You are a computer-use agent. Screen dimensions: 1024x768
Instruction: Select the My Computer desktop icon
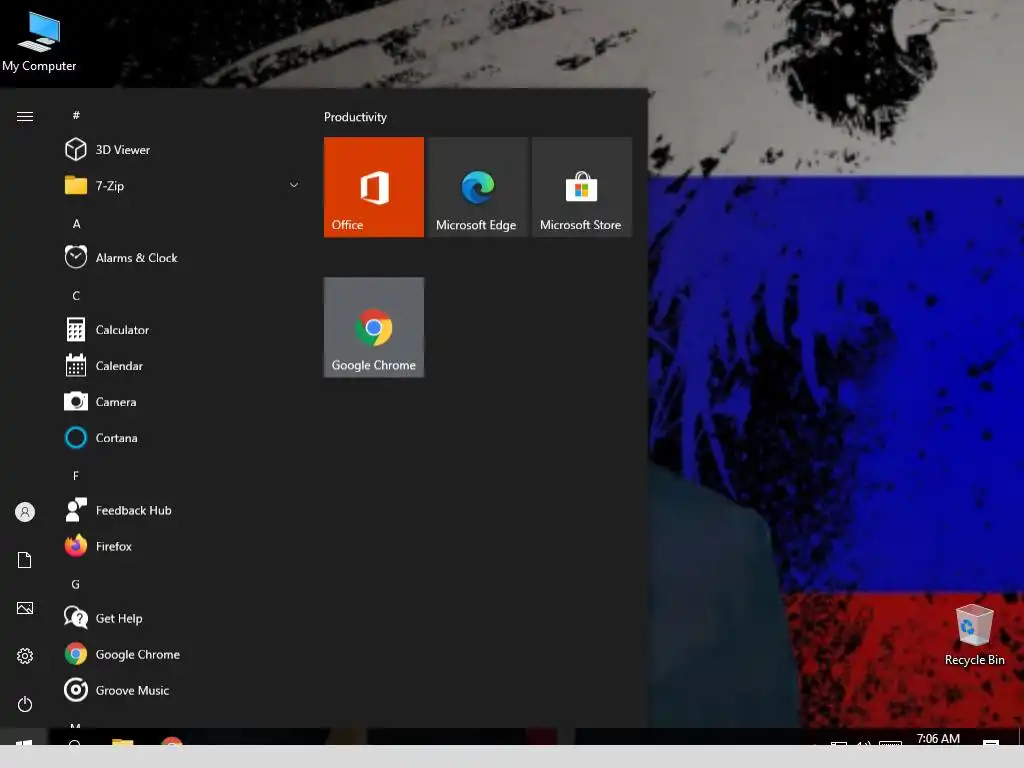pyautogui.click(x=39, y=41)
